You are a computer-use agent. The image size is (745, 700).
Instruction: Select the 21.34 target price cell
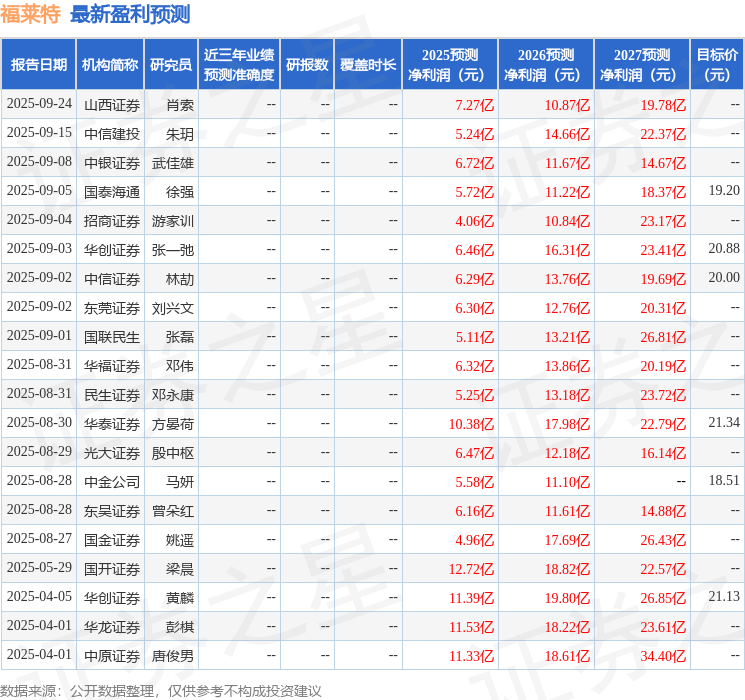(724, 423)
